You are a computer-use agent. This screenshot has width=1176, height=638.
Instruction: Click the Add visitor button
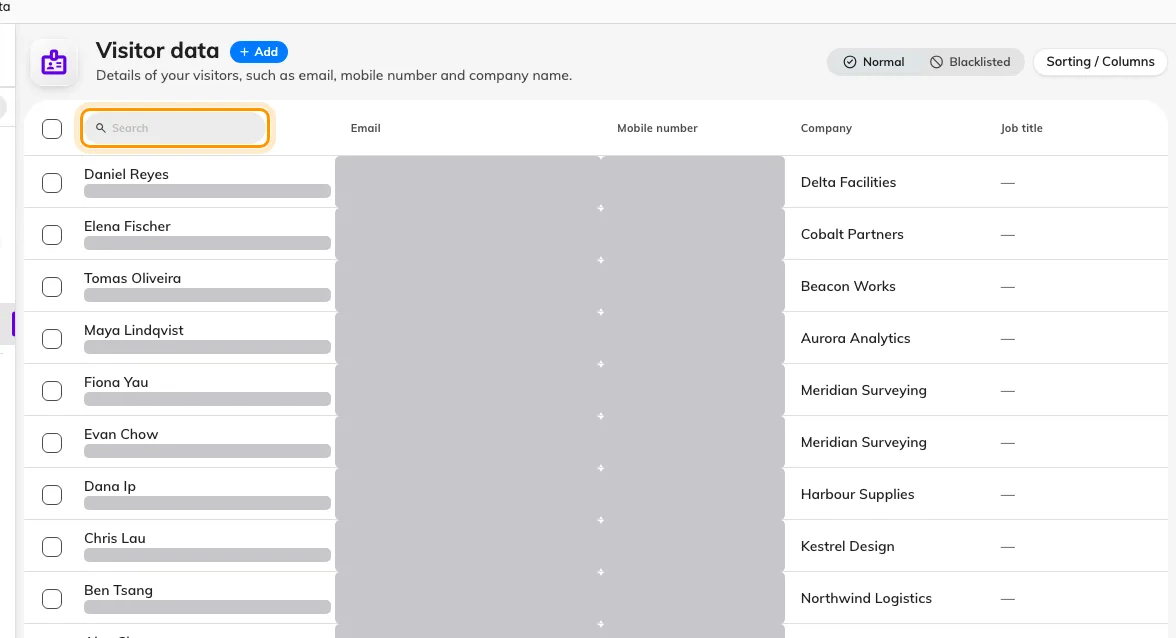pyautogui.click(x=259, y=52)
